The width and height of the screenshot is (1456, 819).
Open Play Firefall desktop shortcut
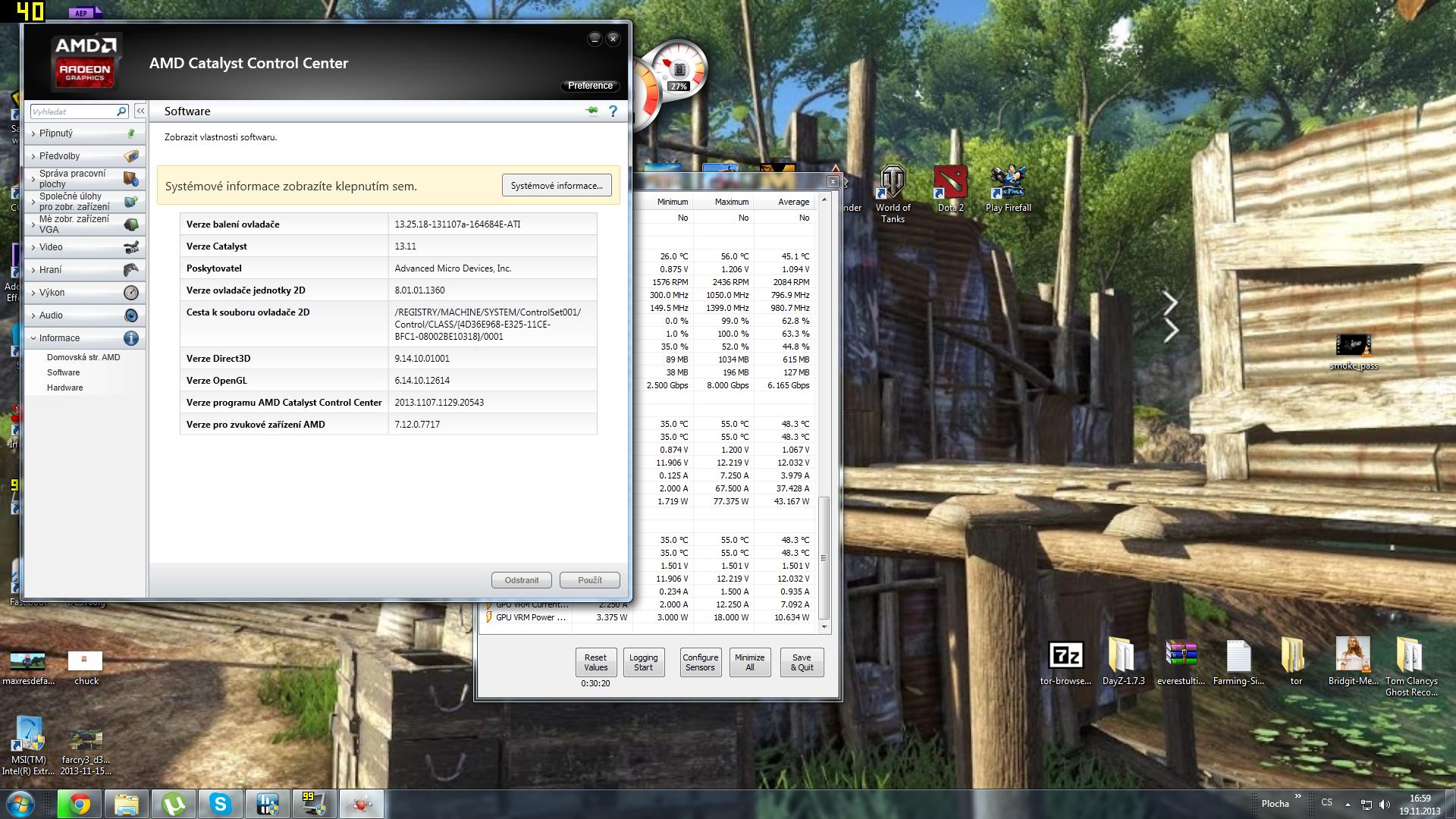point(1009,189)
